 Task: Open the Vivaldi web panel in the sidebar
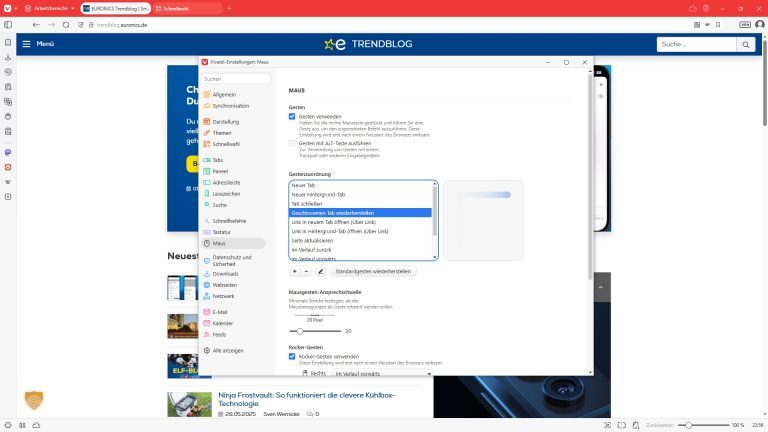tap(8, 167)
